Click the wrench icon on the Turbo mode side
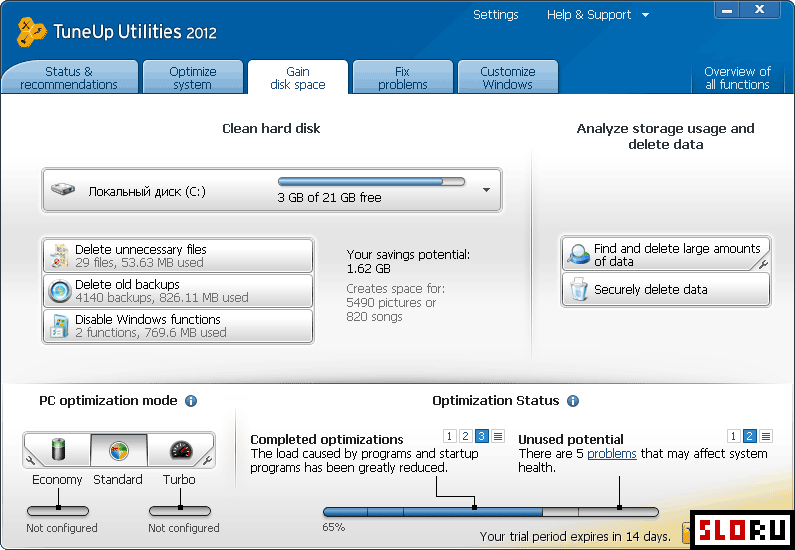The image size is (795, 550). tap(207, 461)
